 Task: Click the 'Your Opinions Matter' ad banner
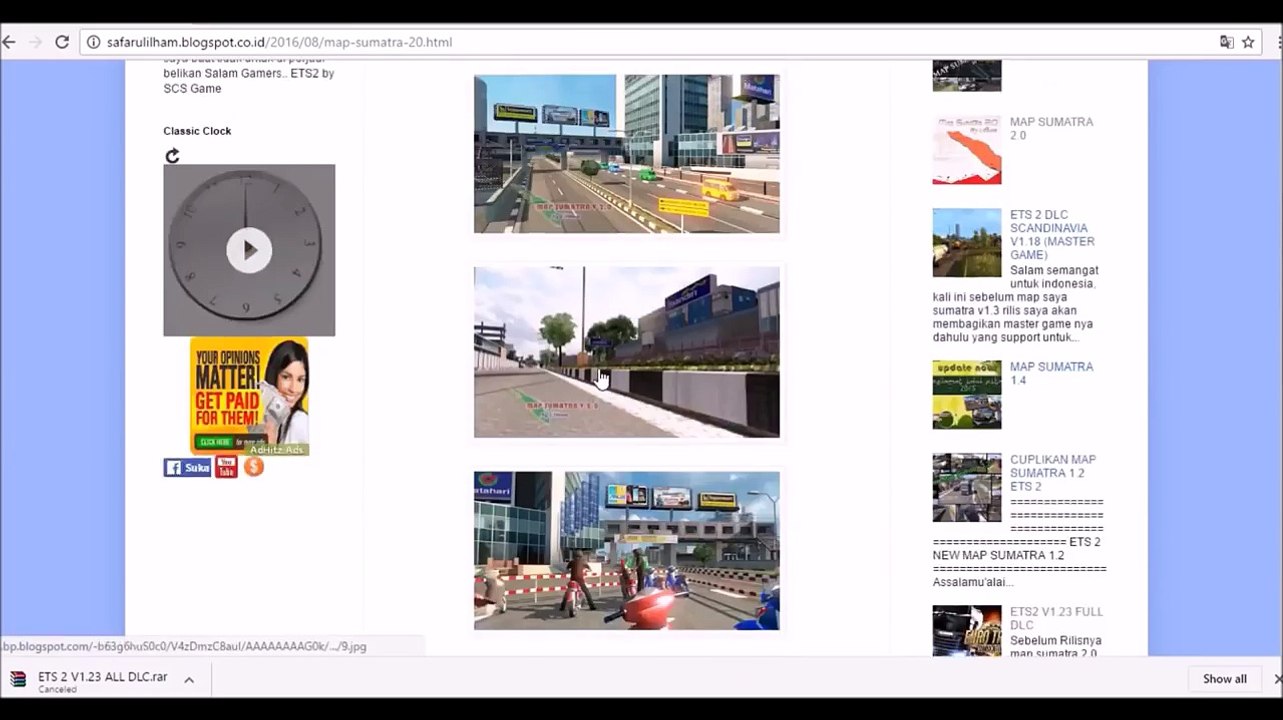(249, 397)
